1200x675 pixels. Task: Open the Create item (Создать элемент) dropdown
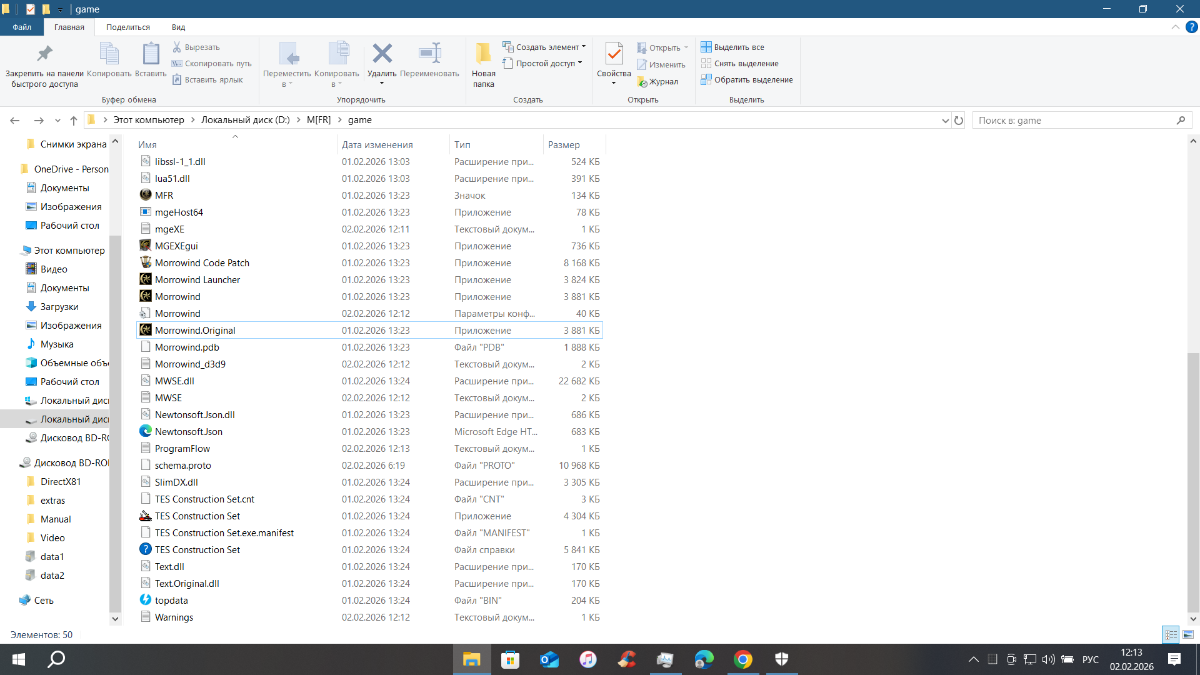coord(545,47)
